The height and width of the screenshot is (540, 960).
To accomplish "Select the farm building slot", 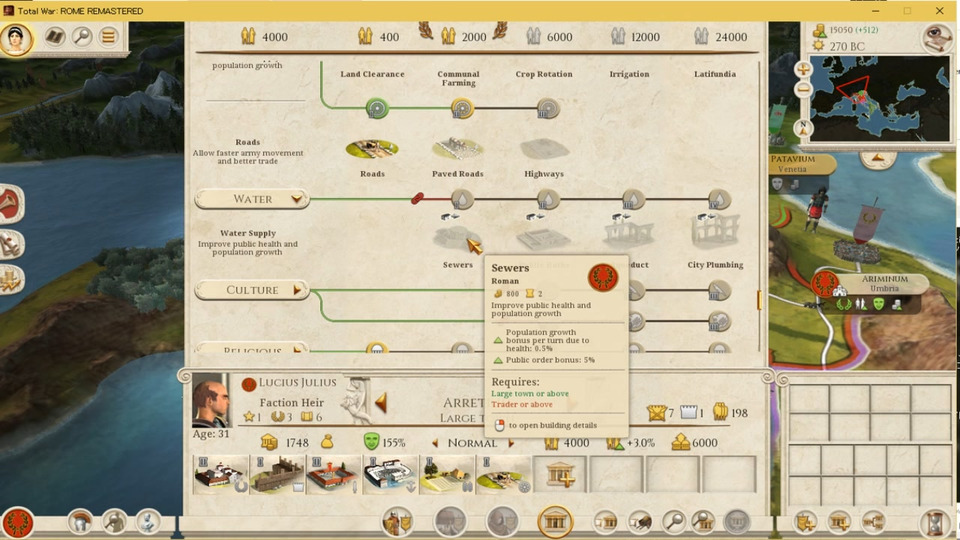I will tap(446, 474).
